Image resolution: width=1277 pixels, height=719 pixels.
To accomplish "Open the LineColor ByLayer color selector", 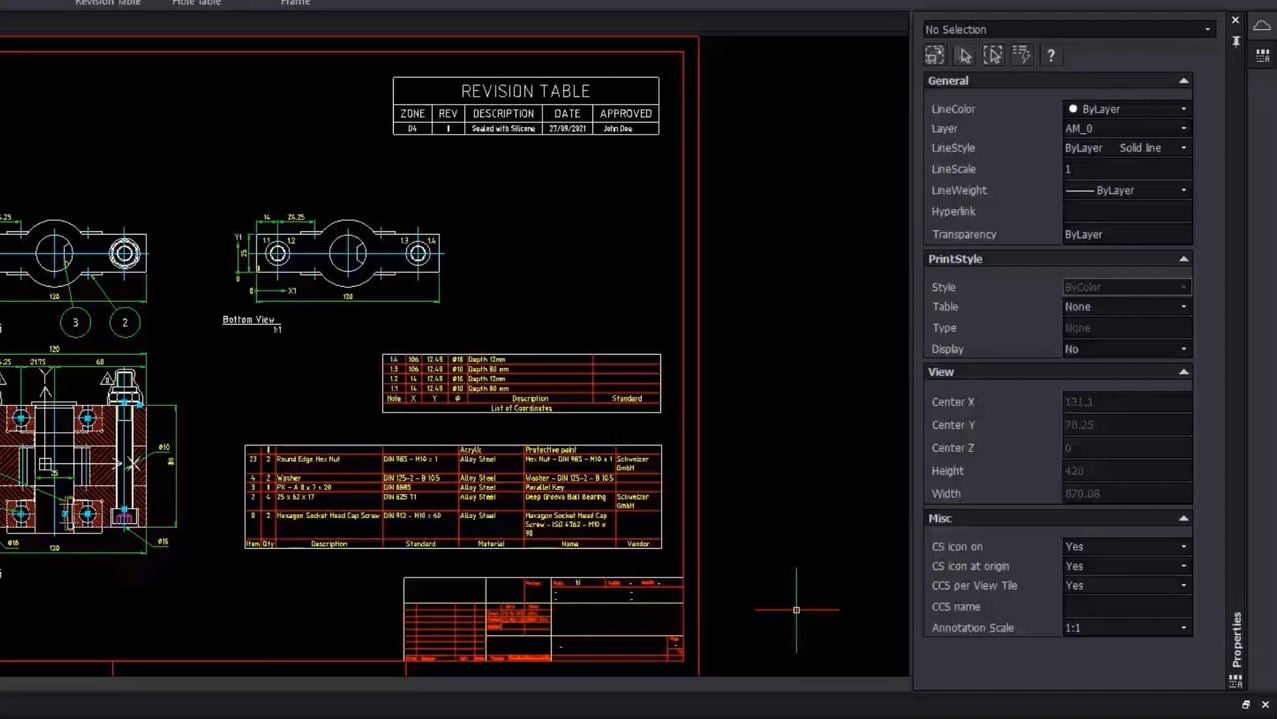I will click(1183, 108).
